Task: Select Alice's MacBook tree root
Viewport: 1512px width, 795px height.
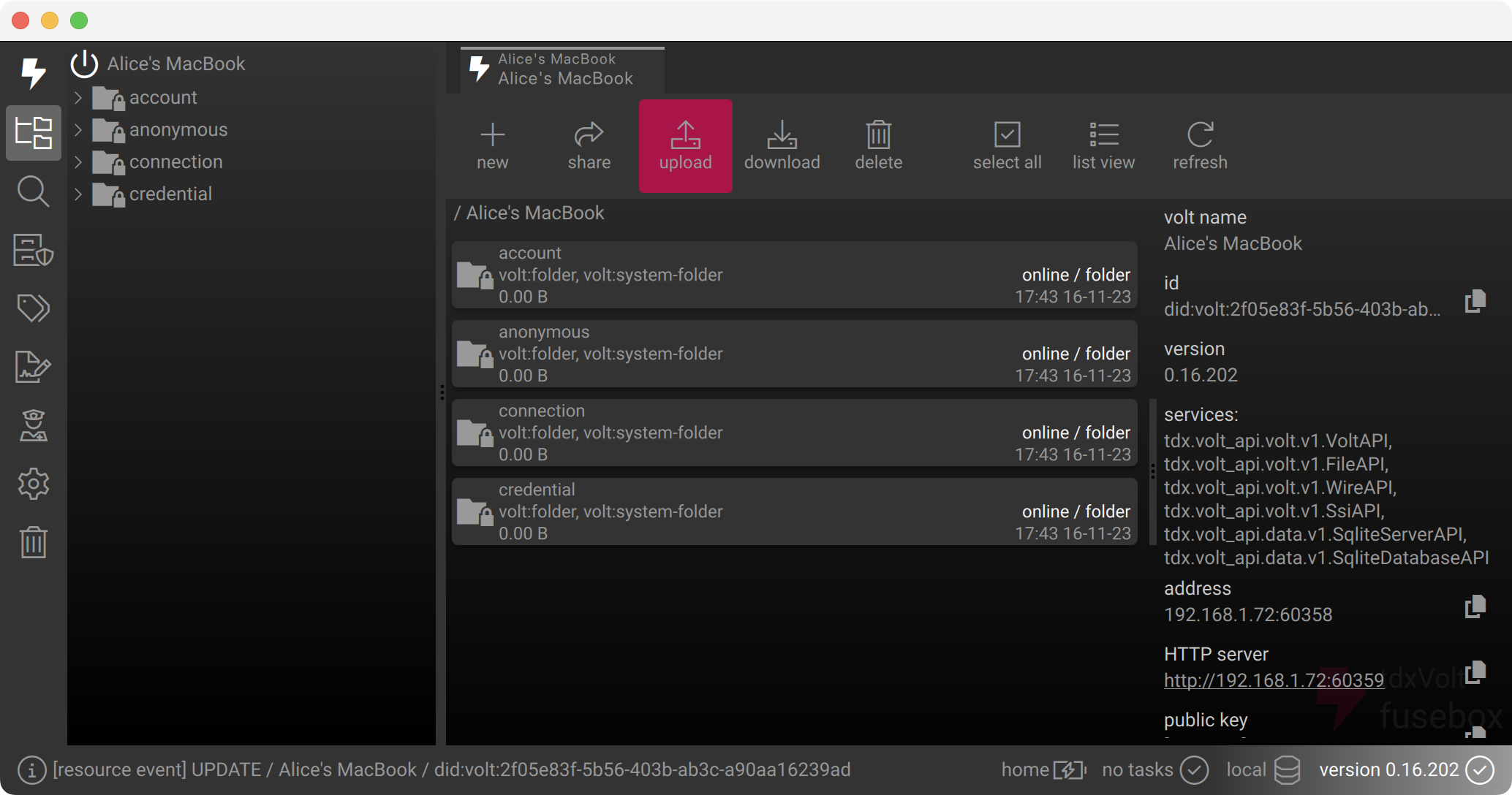Action: (176, 64)
